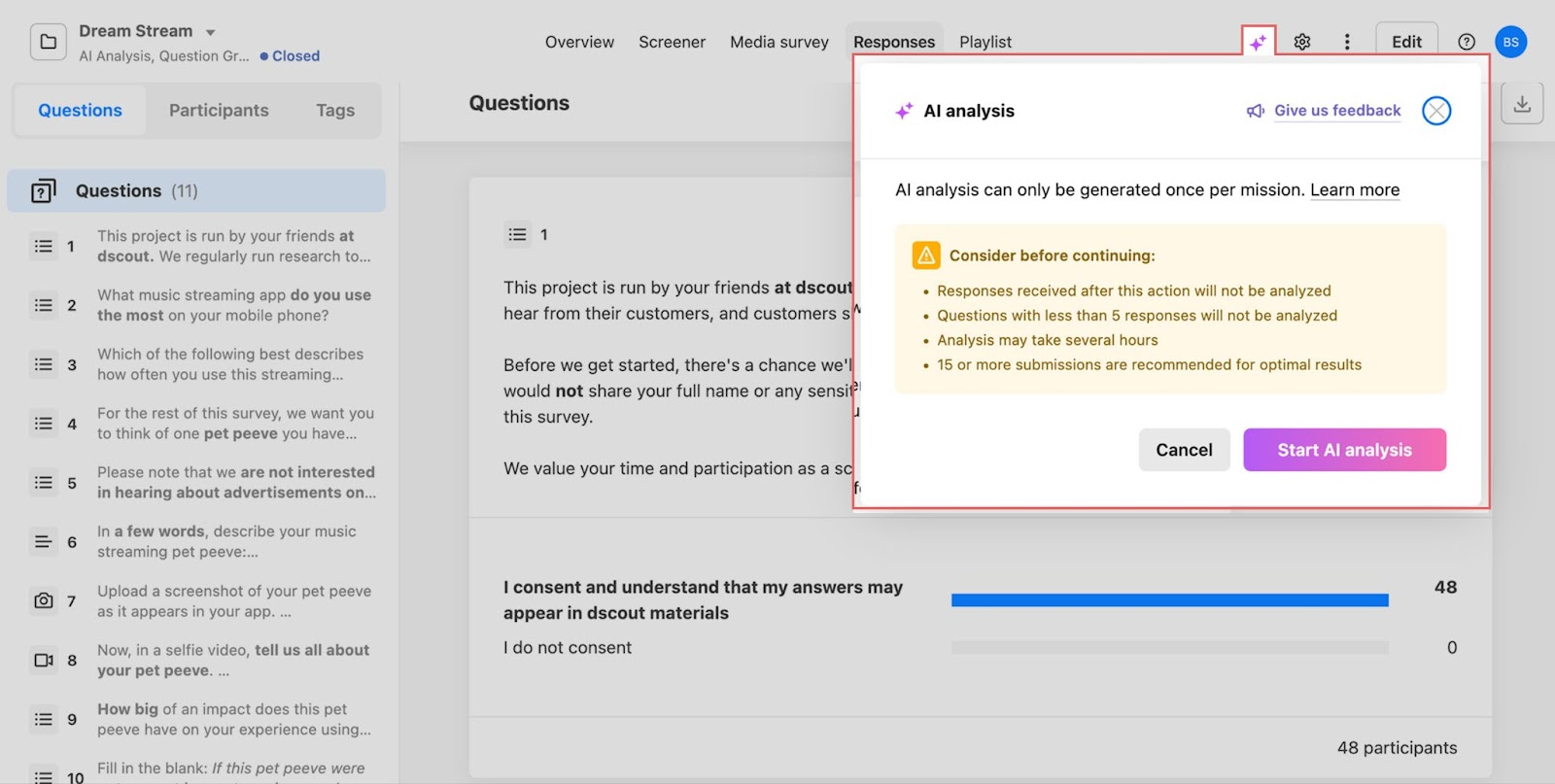Click the download responses icon
This screenshot has height=784, width=1555.
tap(1521, 104)
